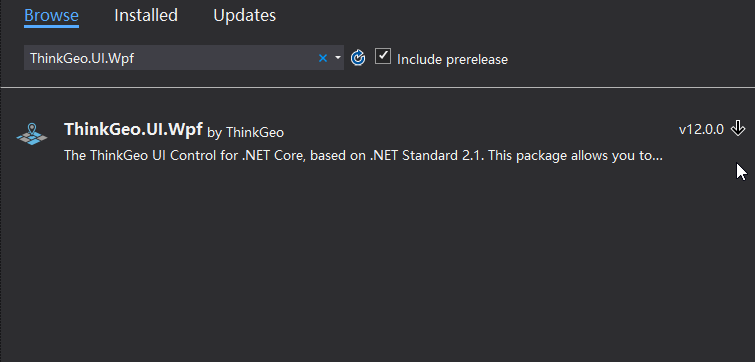Install package using the download arrow icon

pos(738,129)
